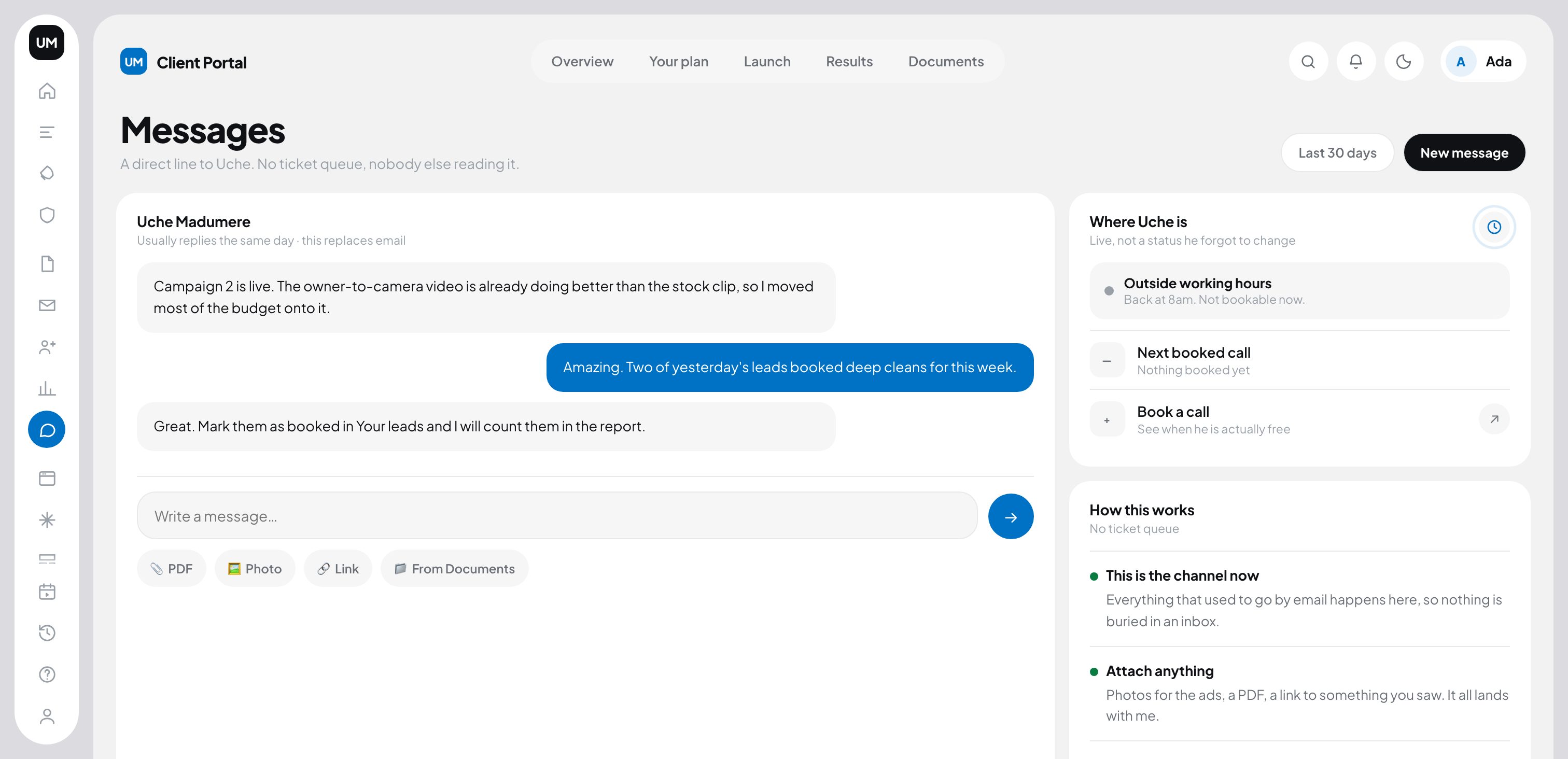Click the New message button
1568x759 pixels.
pyautogui.click(x=1464, y=152)
